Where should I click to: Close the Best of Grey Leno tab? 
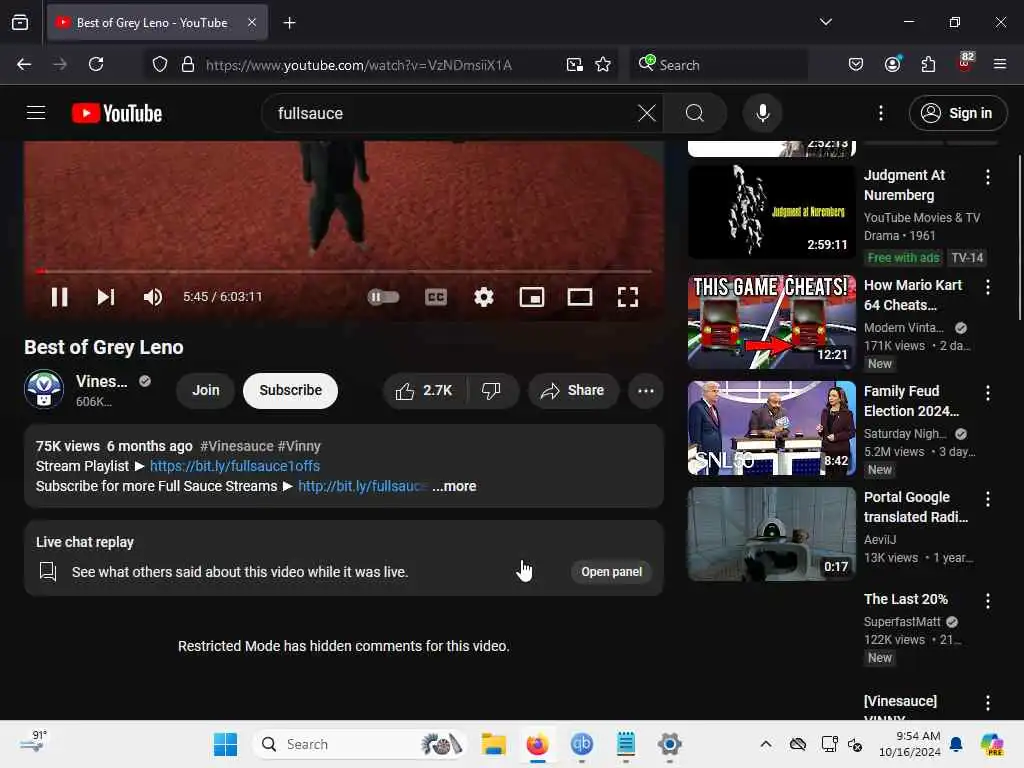click(x=252, y=22)
